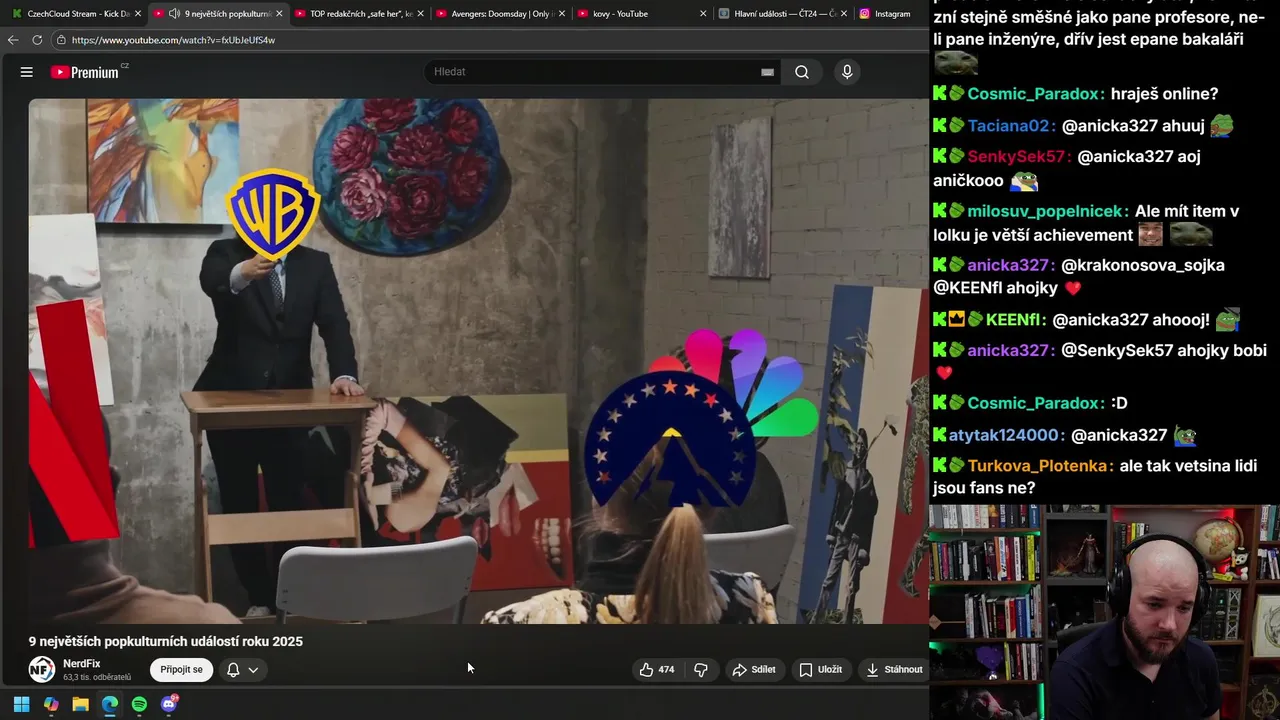1280x720 pixels.
Task: Close the Avengers: Doomsday tab
Action: click(x=562, y=14)
